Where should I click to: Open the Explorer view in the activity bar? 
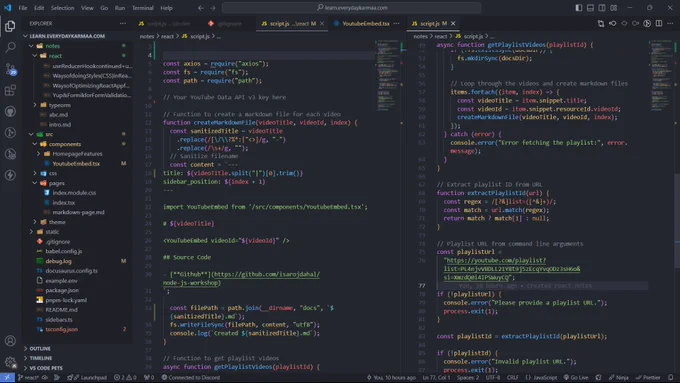point(10,26)
